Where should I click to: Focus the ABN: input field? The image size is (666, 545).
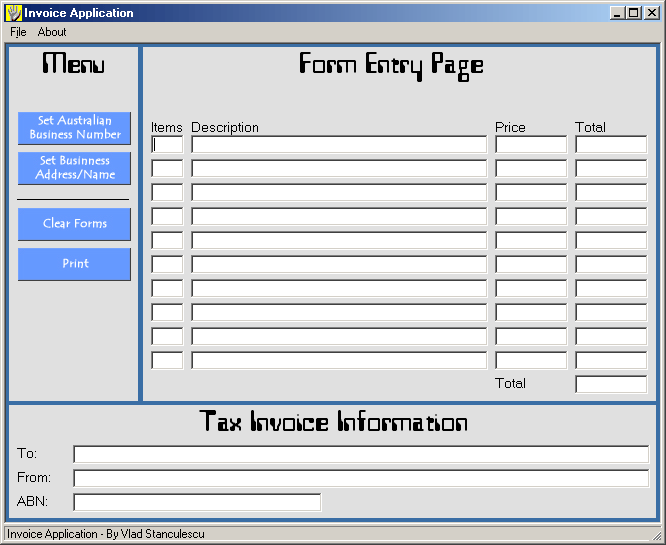(197, 502)
